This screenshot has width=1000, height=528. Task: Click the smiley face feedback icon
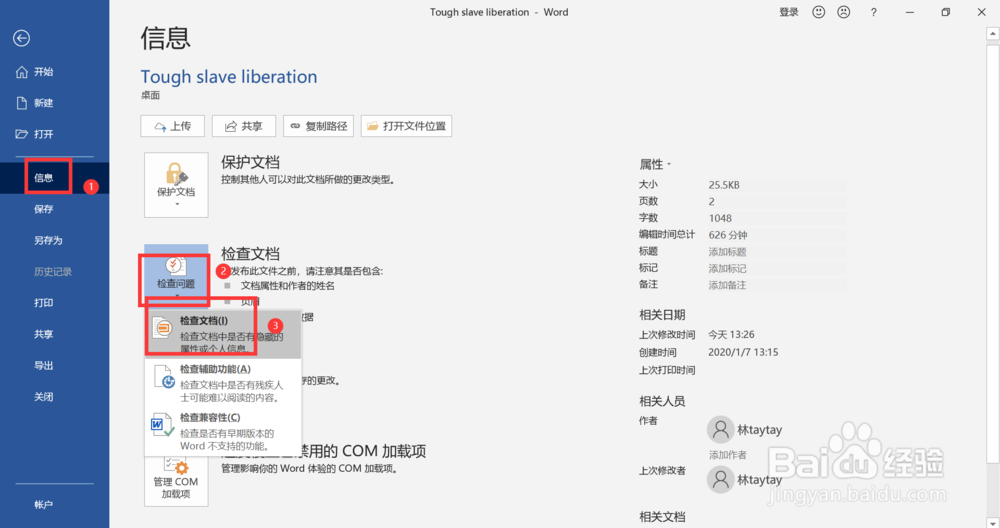(818, 12)
